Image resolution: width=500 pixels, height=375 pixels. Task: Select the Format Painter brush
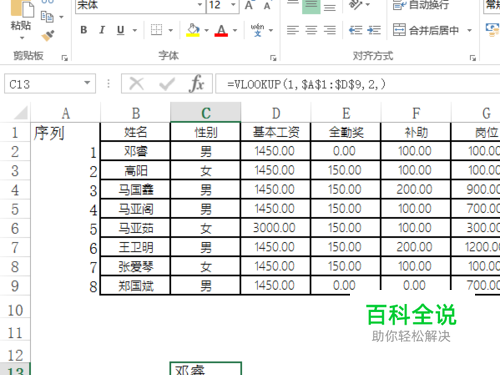[48, 35]
